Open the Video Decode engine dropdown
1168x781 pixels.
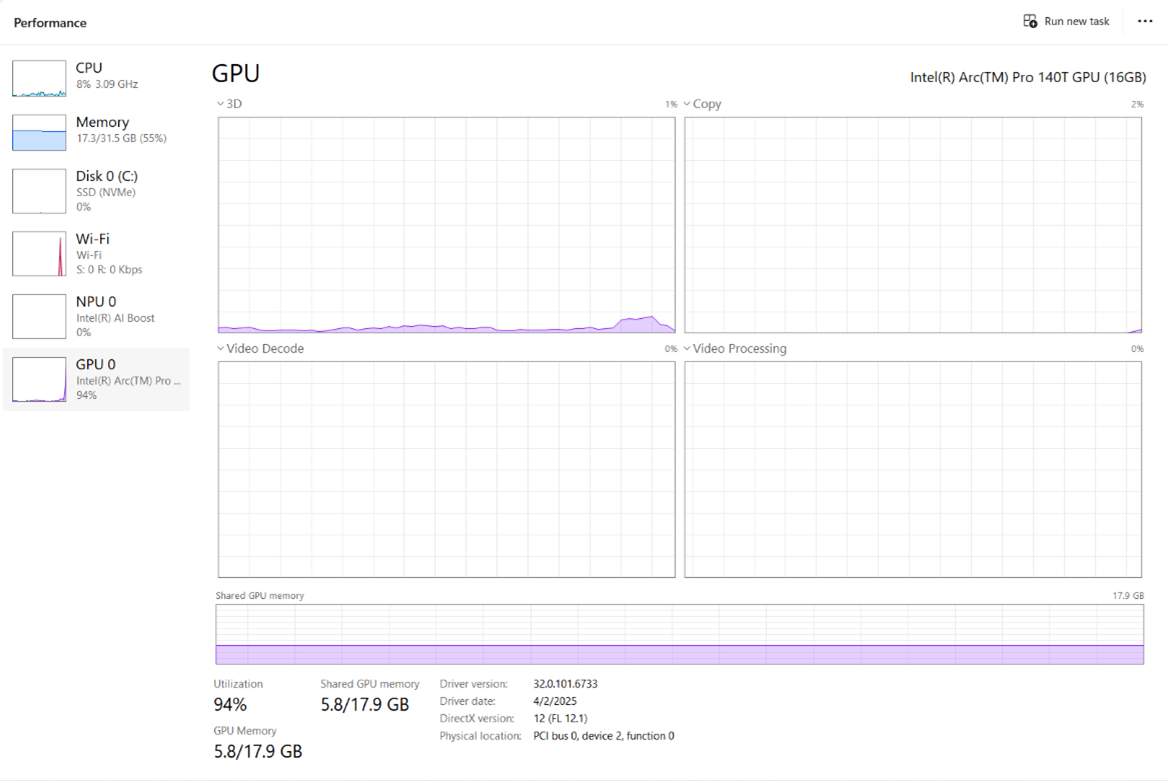pos(221,349)
